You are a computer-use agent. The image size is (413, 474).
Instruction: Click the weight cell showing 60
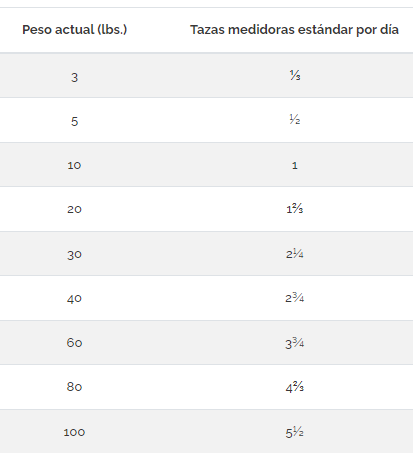click(x=74, y=343)
